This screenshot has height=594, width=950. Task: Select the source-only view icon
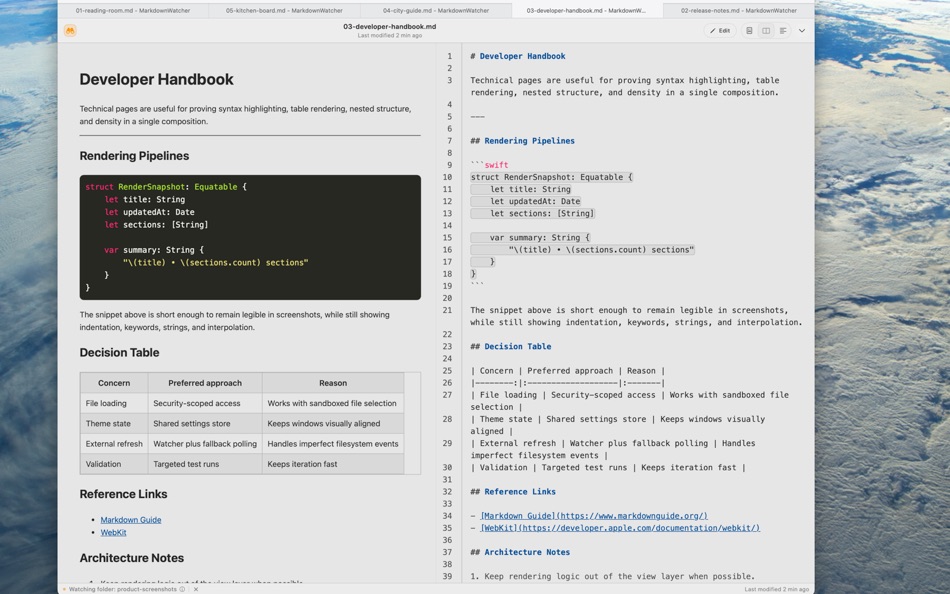747,30
